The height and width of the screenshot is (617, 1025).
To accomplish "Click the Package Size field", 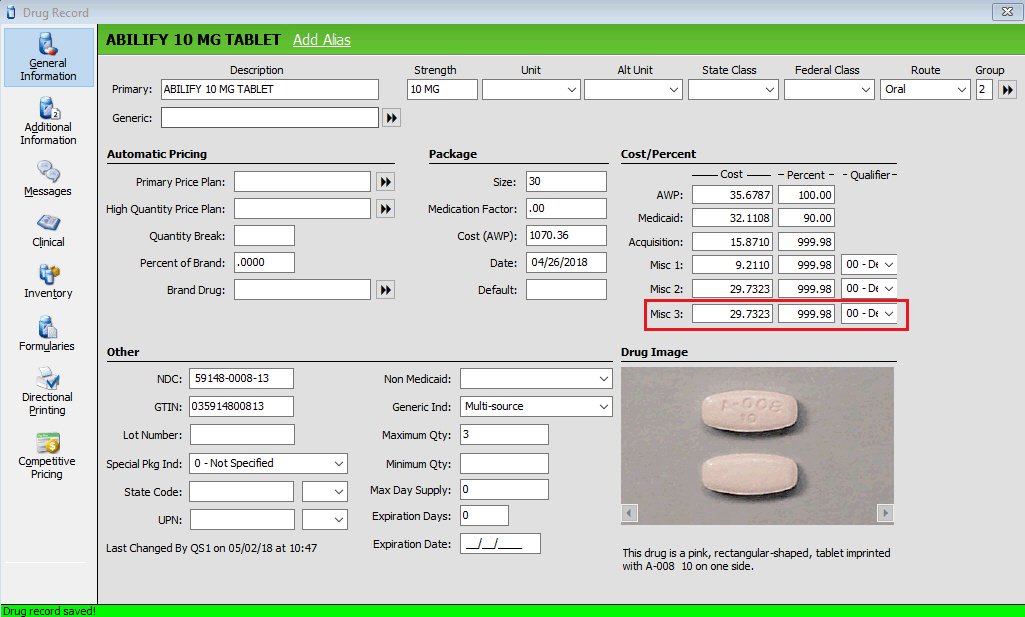I will 566,182.
